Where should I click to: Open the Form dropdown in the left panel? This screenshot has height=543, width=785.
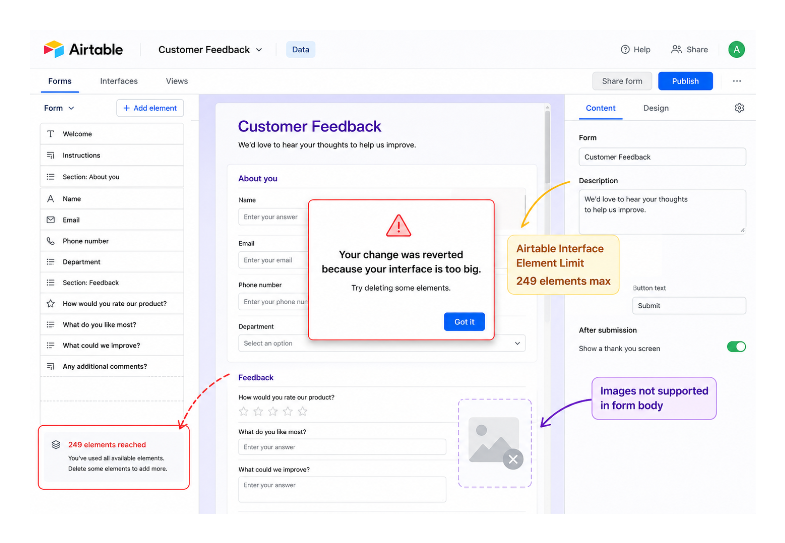click(x=59, y=108)
